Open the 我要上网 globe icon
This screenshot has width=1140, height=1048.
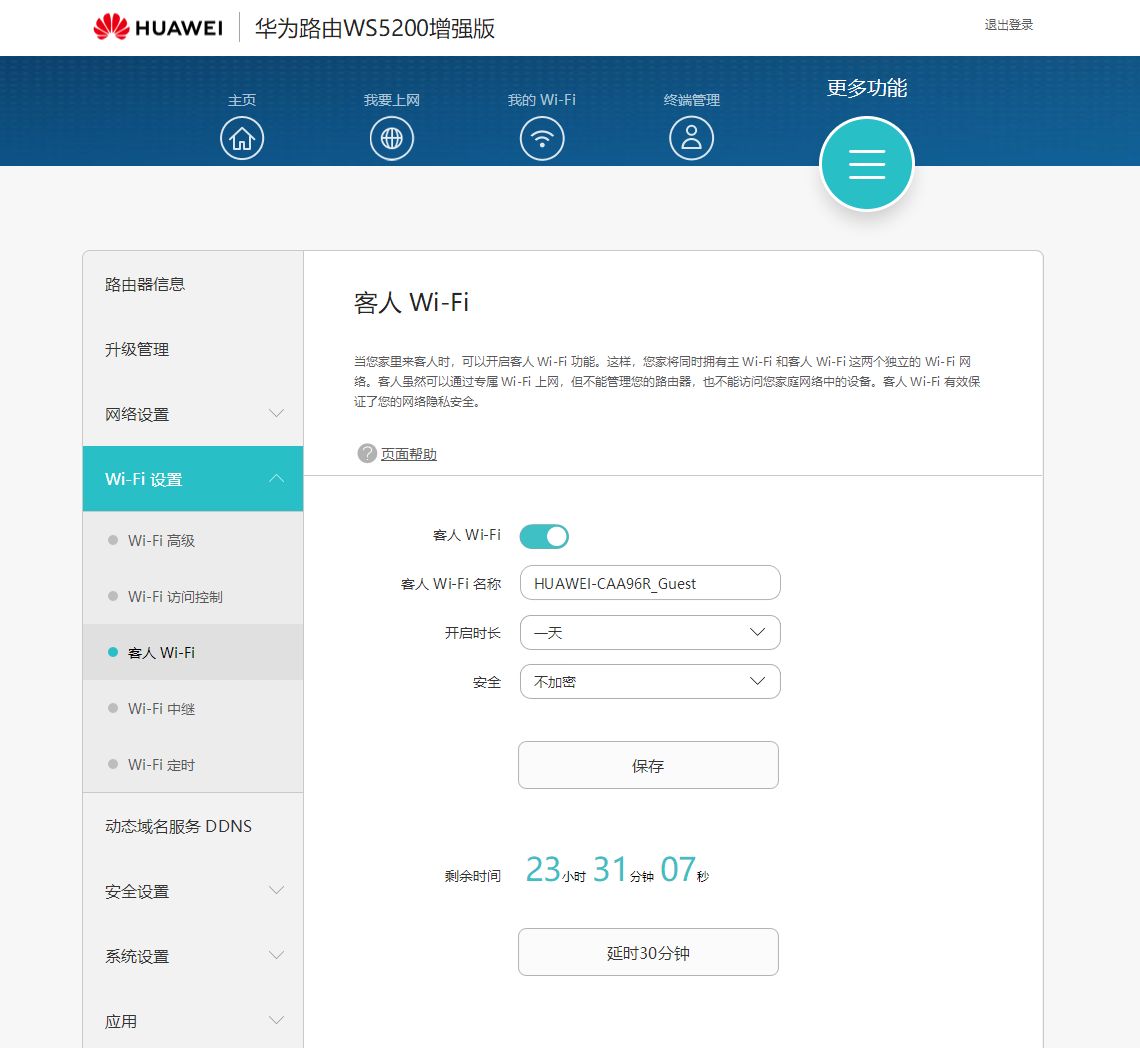click(392, 138)
